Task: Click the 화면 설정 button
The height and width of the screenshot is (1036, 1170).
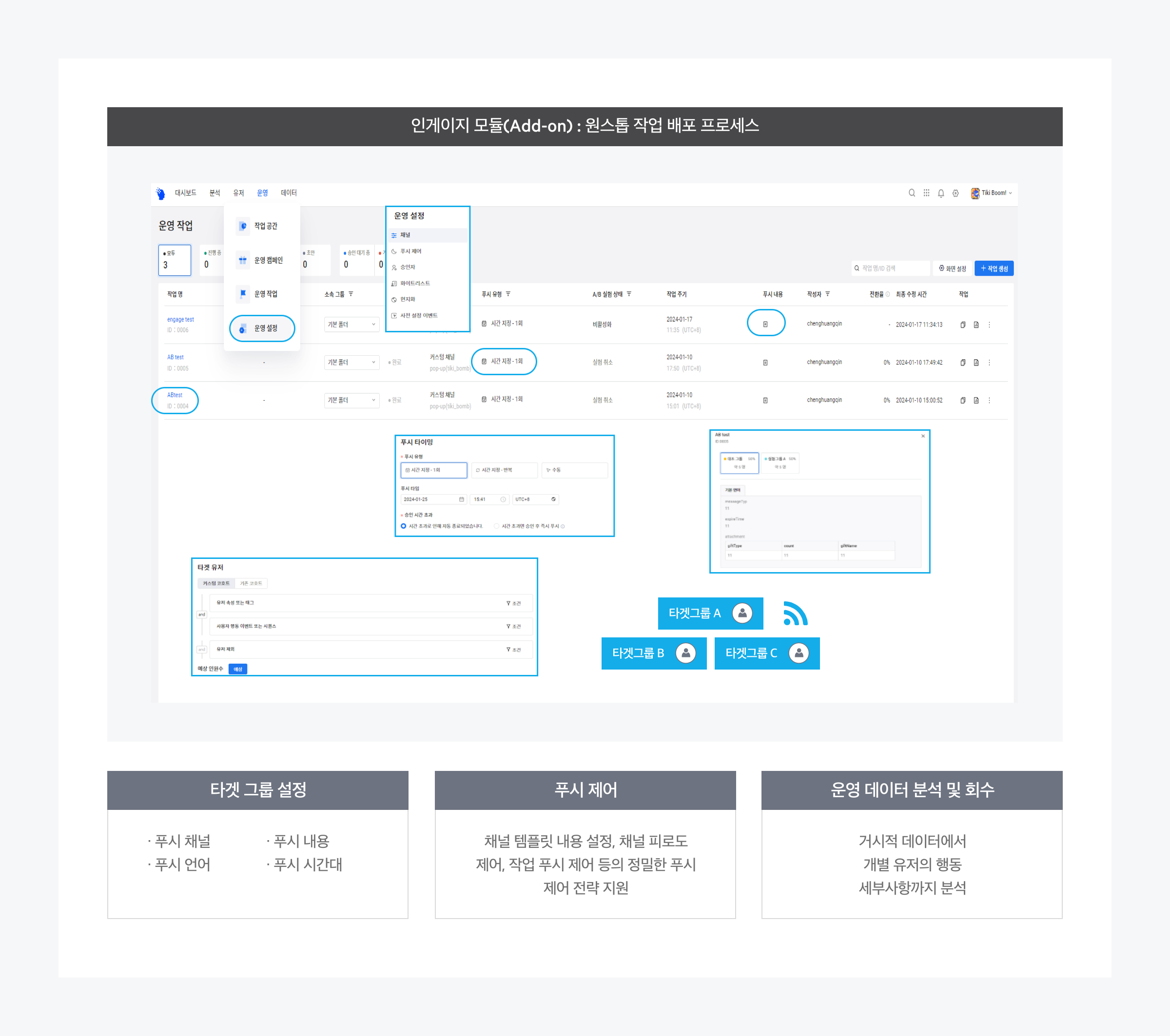Action: (x=952, y=269)
